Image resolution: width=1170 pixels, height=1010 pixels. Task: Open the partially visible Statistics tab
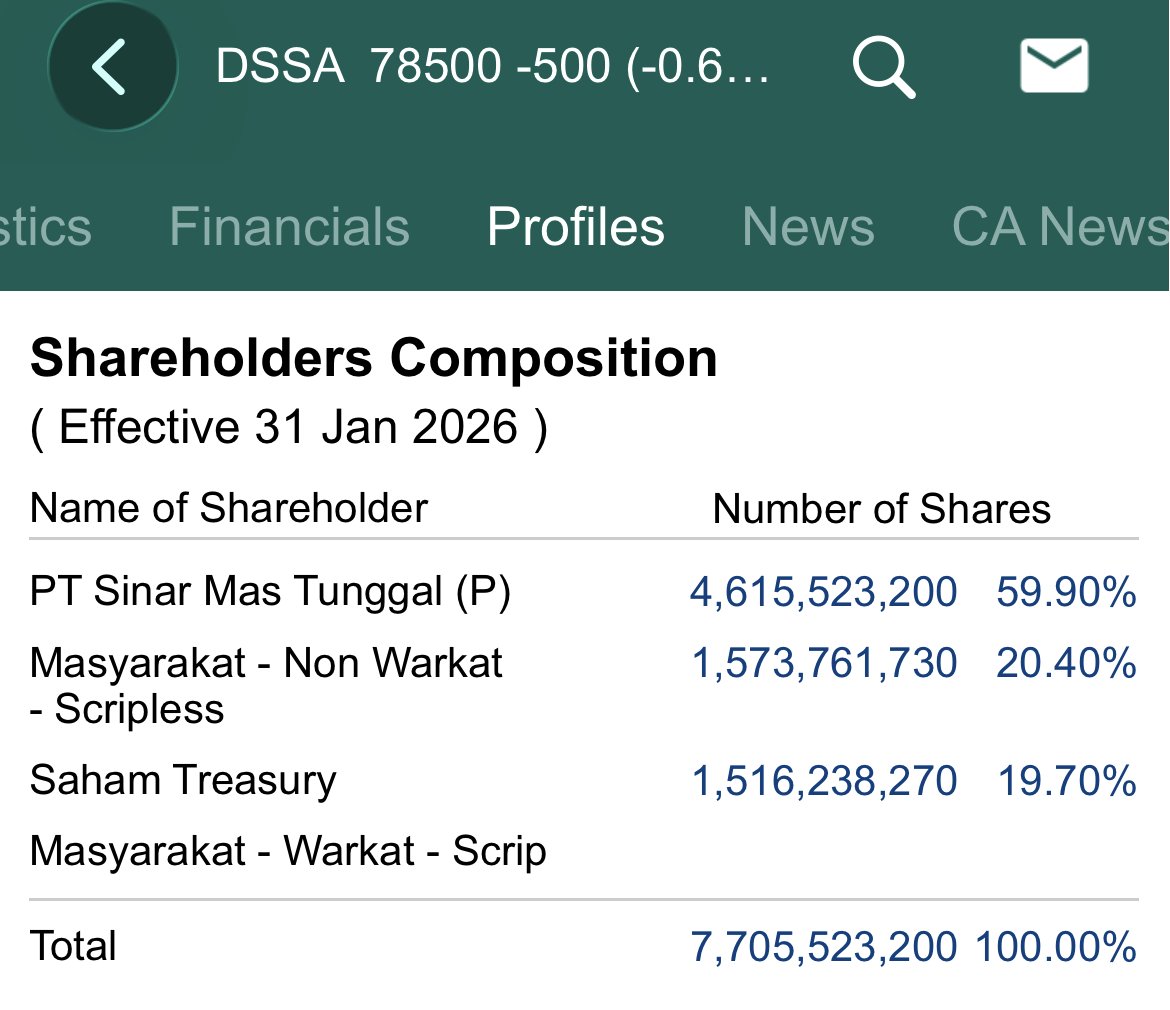pyautogui.click(x=46, y=226)
